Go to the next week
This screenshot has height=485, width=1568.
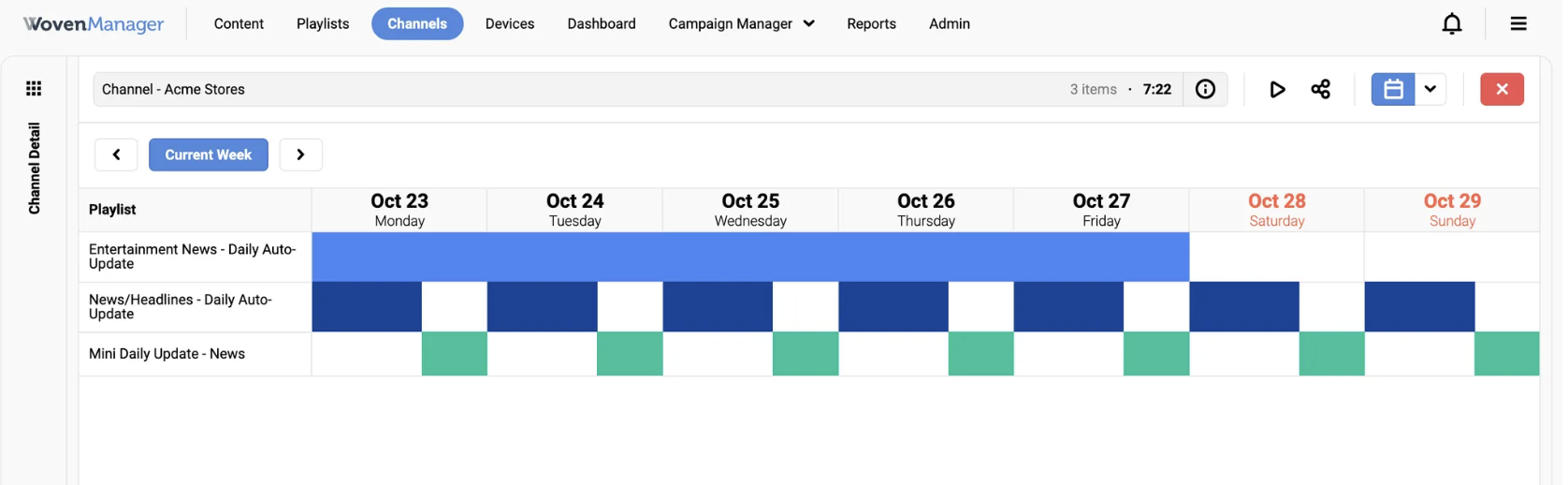(300, 154)
